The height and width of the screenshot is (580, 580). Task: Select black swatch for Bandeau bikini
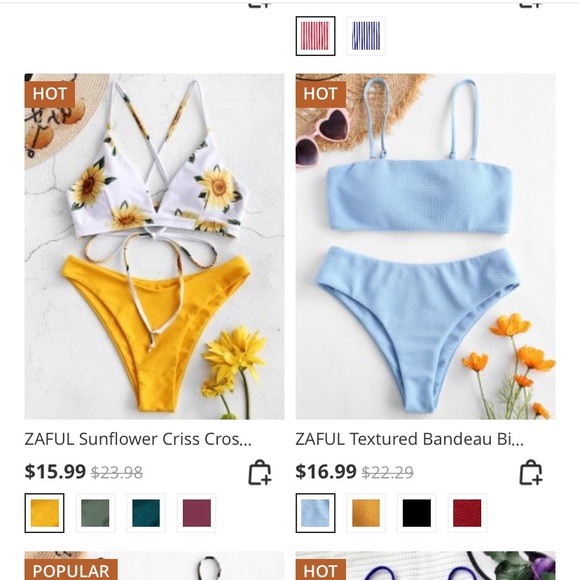[x=417, y=513]
